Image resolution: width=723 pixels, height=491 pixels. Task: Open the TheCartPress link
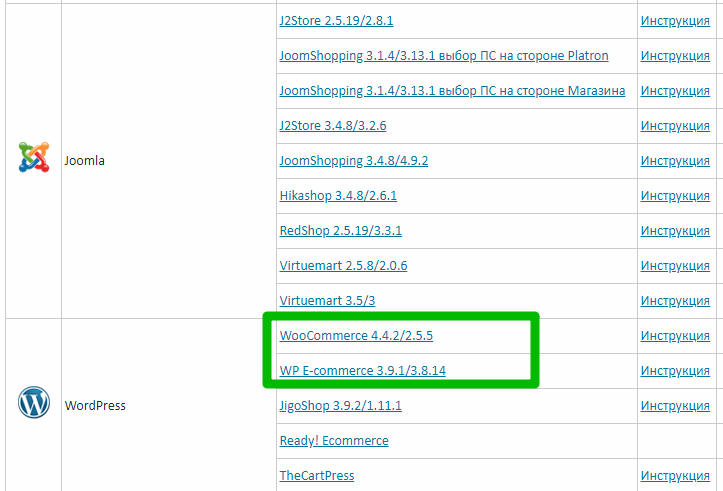[316, 476]
